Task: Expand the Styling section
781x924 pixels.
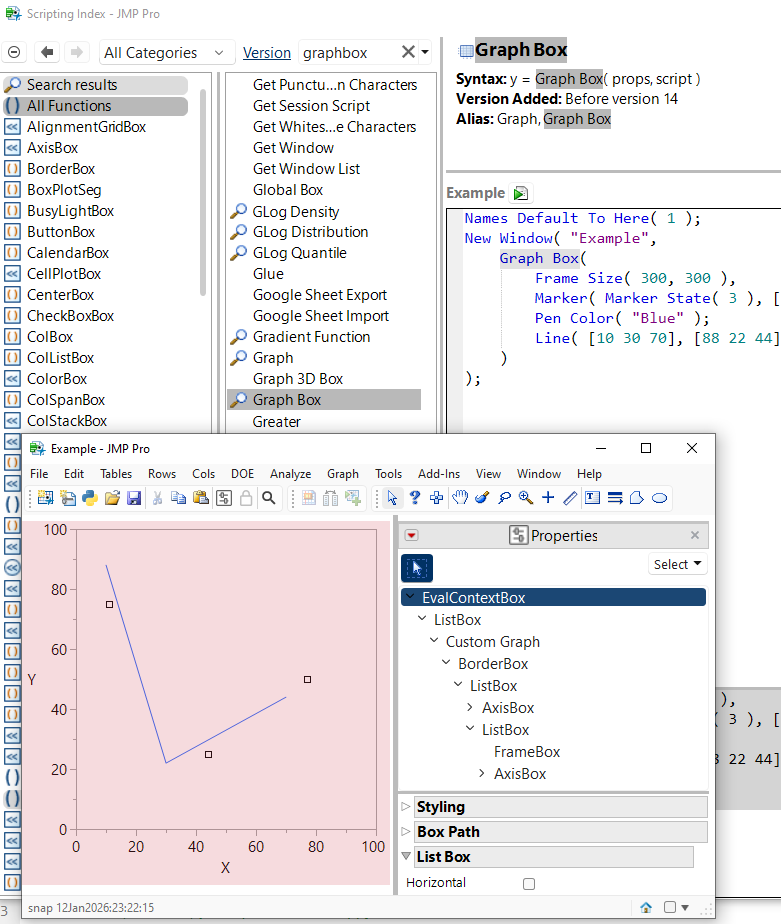Action: pos(406,807)
